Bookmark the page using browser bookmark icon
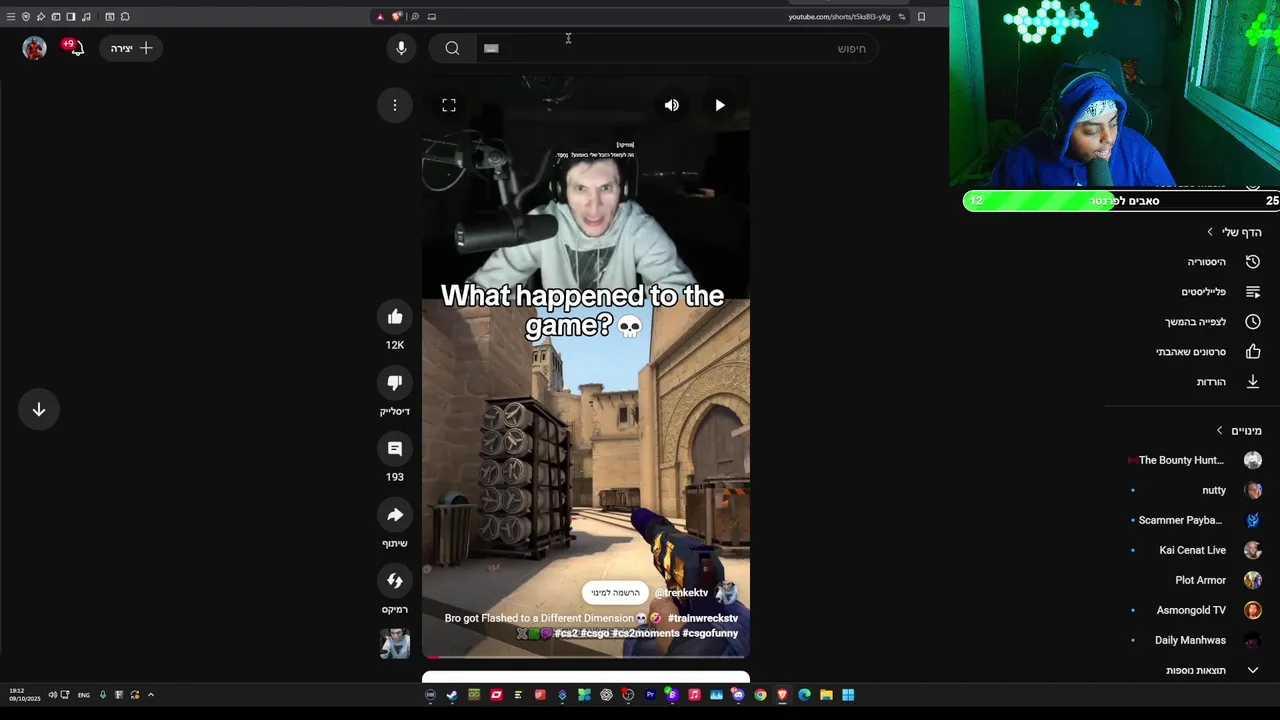The height and width of the screenshot is (720, 1280). click(x=921, y=16)
